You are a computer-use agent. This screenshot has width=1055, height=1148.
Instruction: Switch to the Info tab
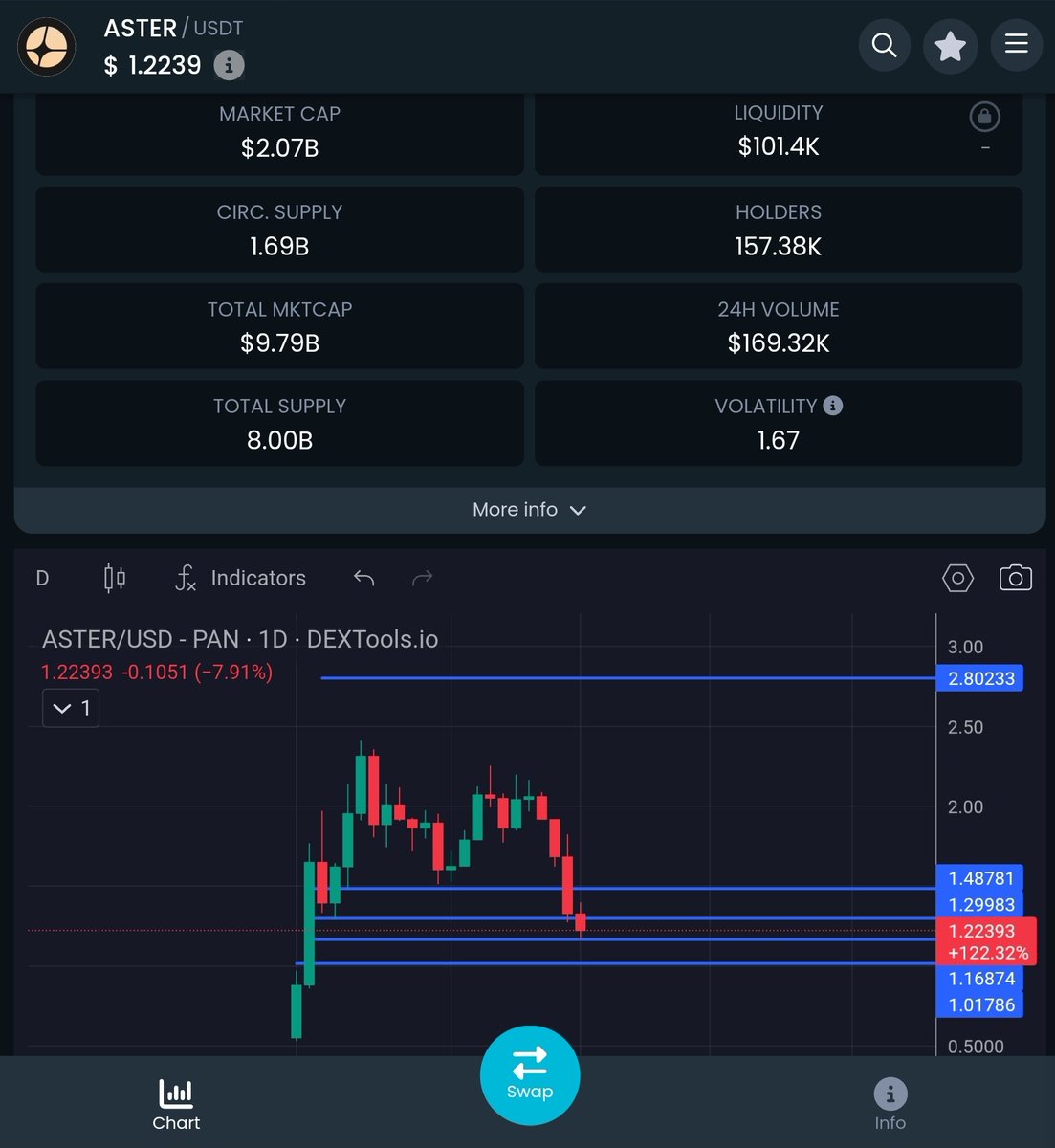(890, 1104)
